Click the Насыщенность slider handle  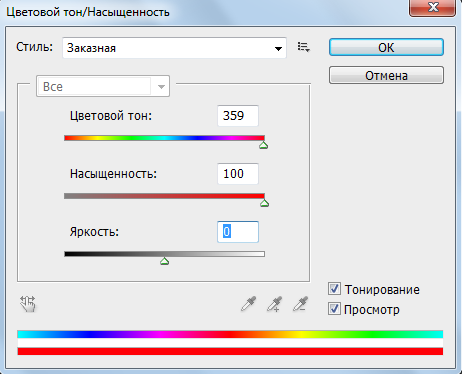[264, 203]
